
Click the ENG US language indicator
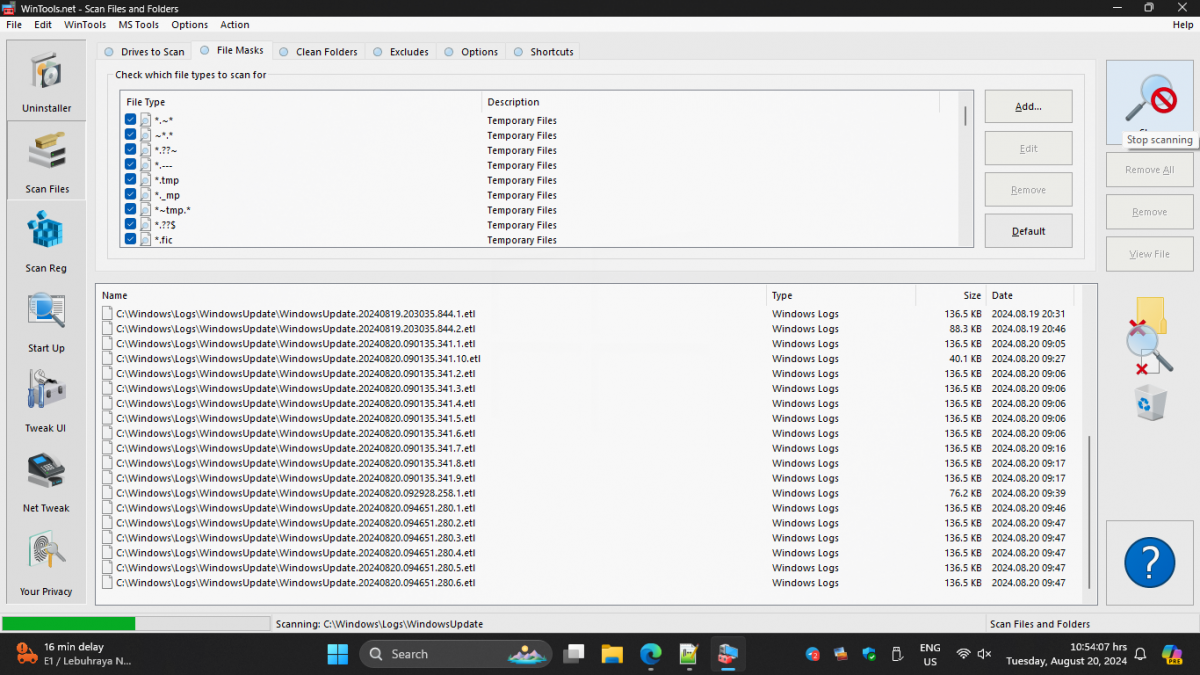[929, 654]
